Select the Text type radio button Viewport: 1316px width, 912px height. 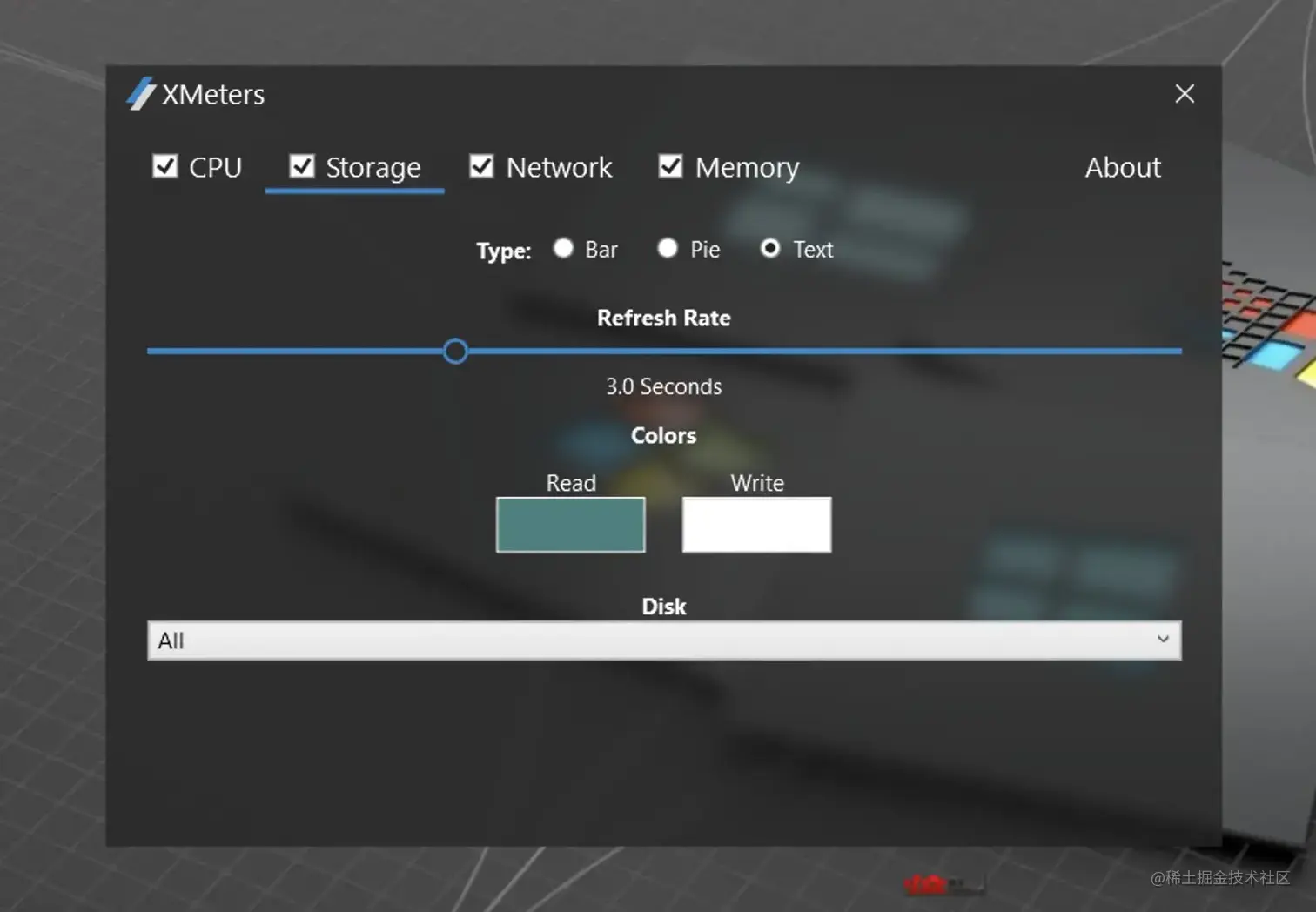pos(770,249)
